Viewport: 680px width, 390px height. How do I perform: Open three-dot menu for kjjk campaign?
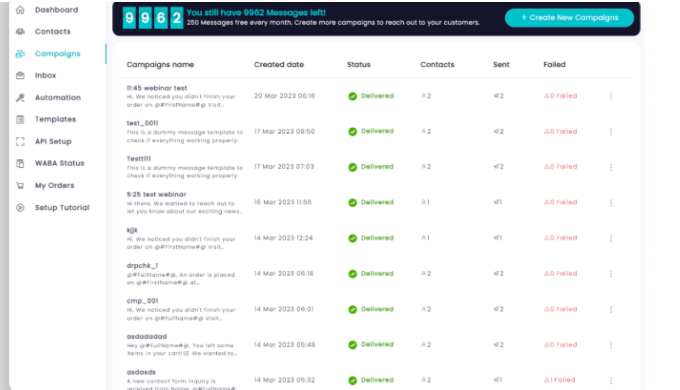[x=611, y=238]
